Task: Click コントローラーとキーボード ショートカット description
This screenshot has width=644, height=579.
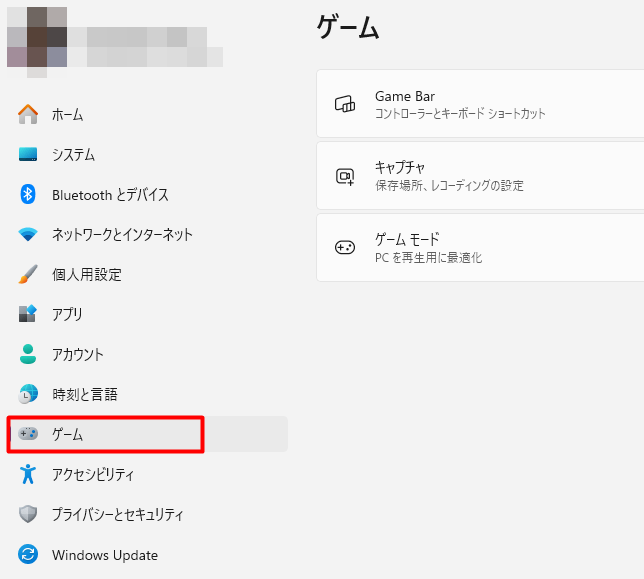Action: click(x=460, y=113)
